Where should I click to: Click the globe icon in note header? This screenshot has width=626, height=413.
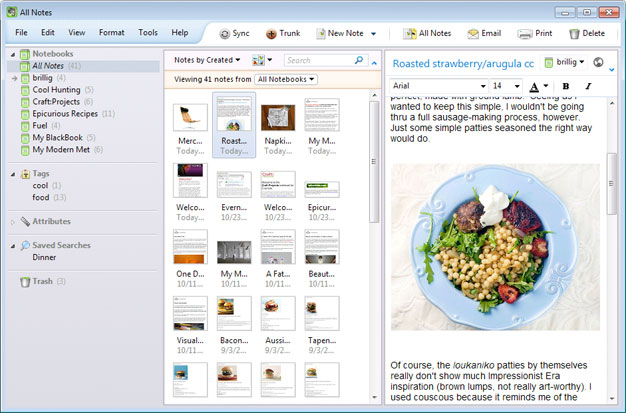click(x=598, y=62)
